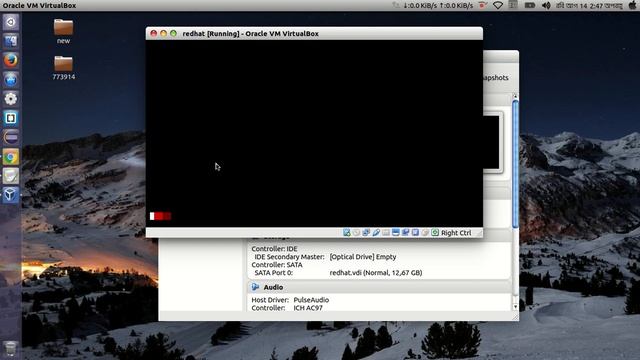
Task: Click the red notification indicator in top panel
Action: click(x=483, y=6)
